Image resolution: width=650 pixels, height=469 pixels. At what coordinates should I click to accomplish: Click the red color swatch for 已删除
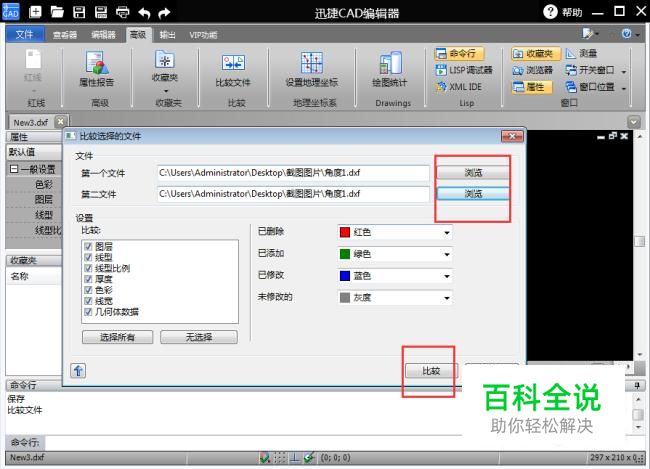pyautogui.click(x=345, y=232)
